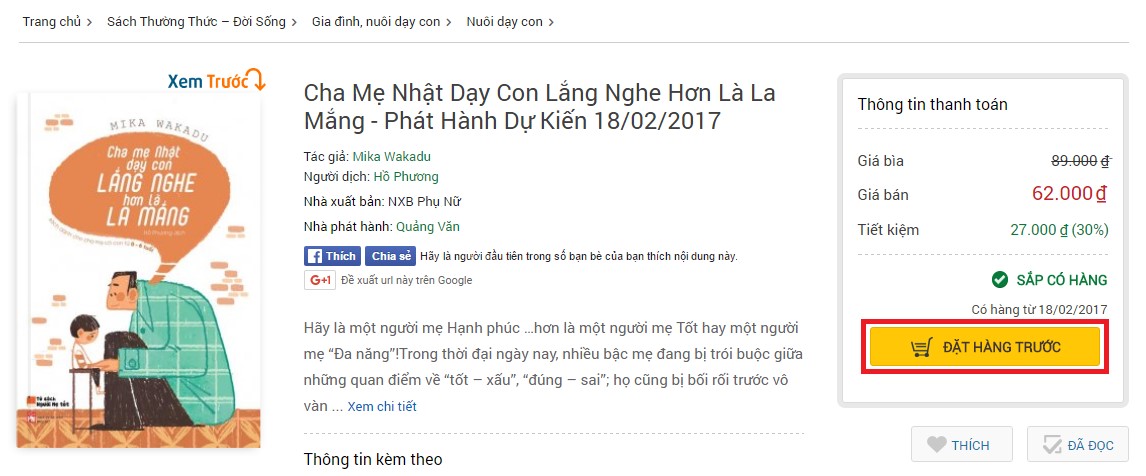Click the green SẮP CÓ HÀNG checkmark

(x=999, y=280)
